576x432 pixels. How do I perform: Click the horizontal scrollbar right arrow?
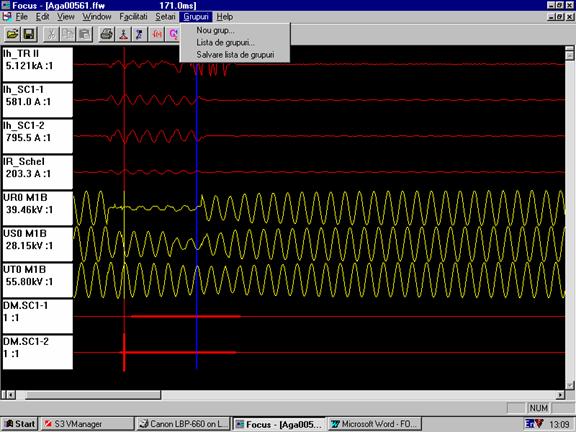(x=560, y=395)
